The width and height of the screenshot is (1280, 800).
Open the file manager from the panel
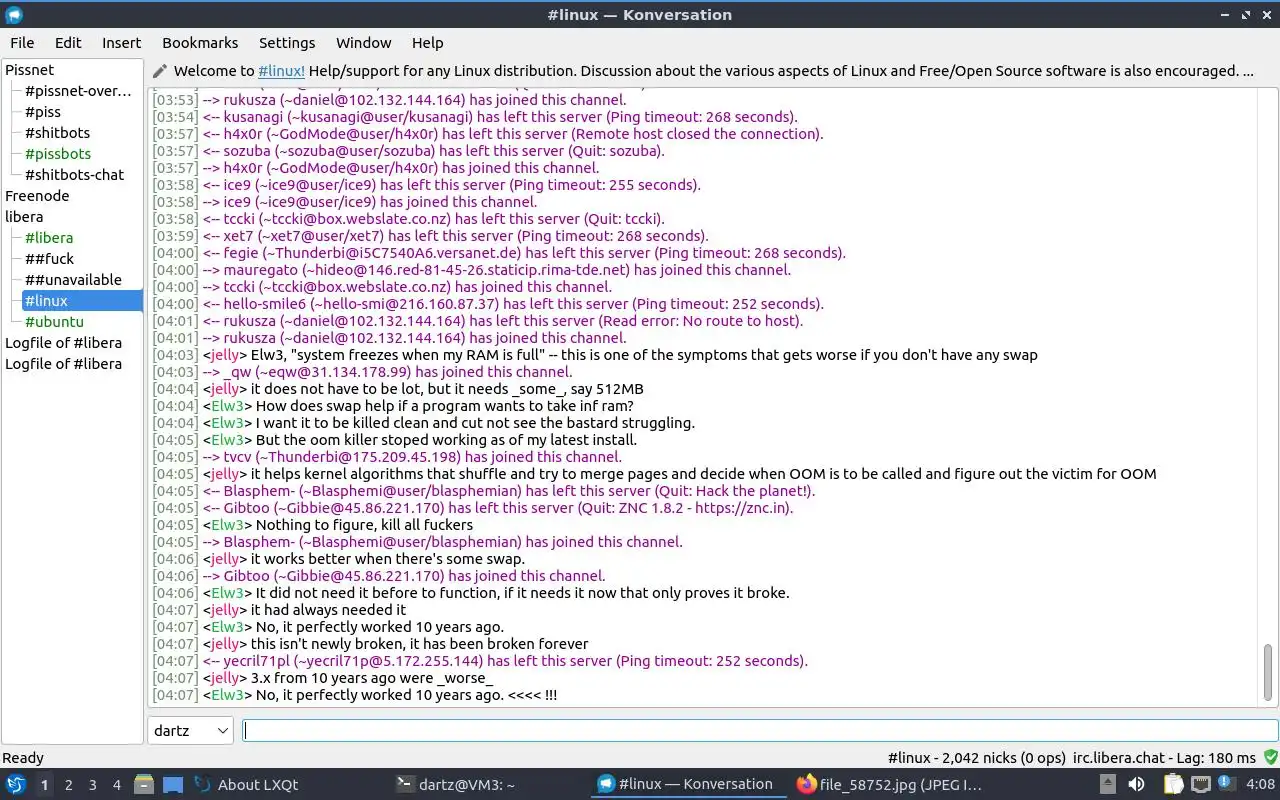(x=144, y=784)
